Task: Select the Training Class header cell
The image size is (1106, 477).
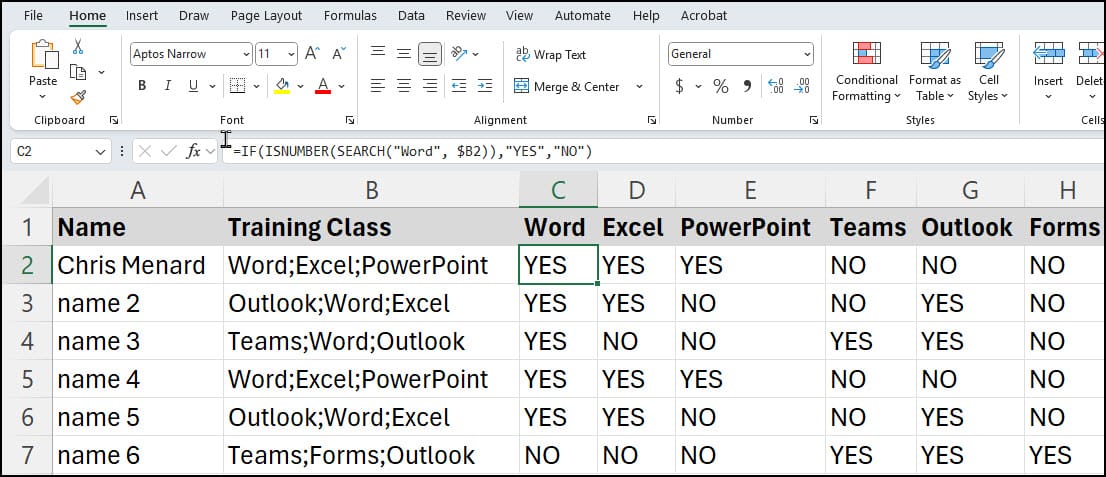Action: (371, 227)
